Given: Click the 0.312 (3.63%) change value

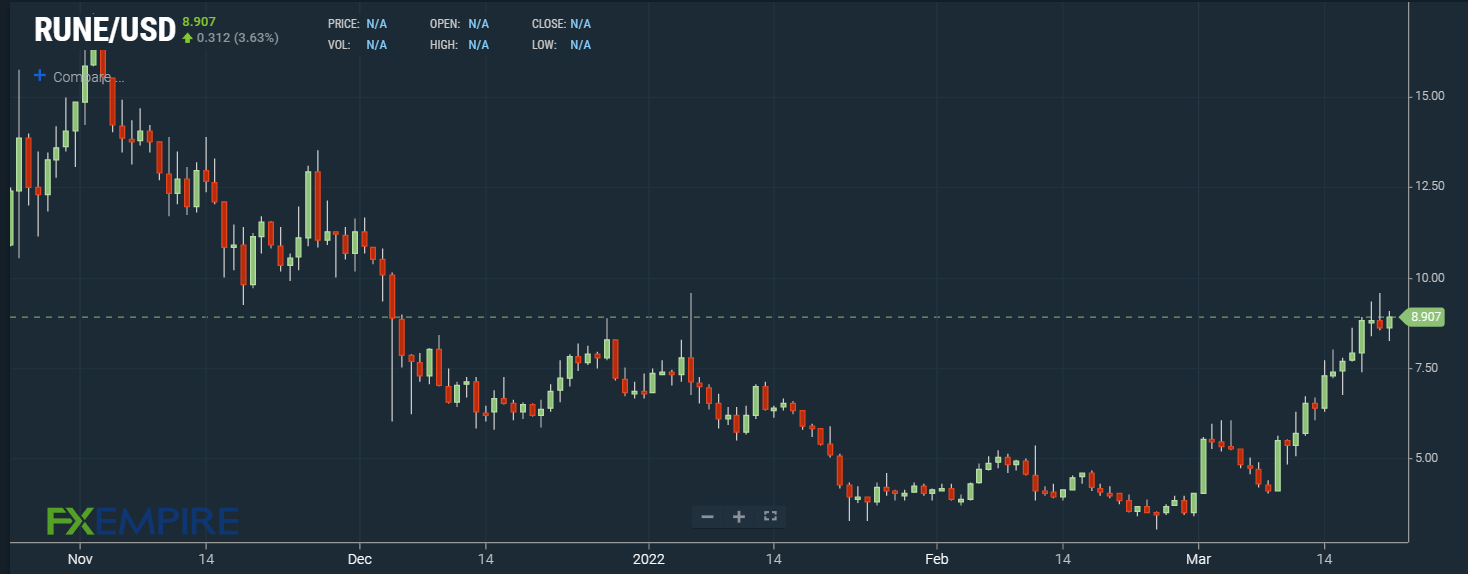Looking at the screenshot, I should point(237,38).
